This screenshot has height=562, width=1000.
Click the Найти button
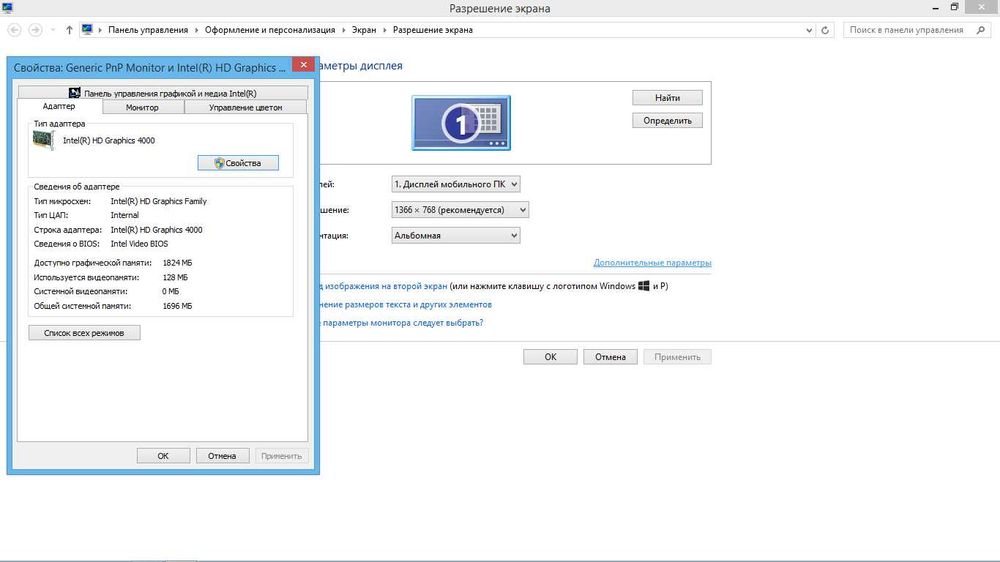click(x=667, y=98)
